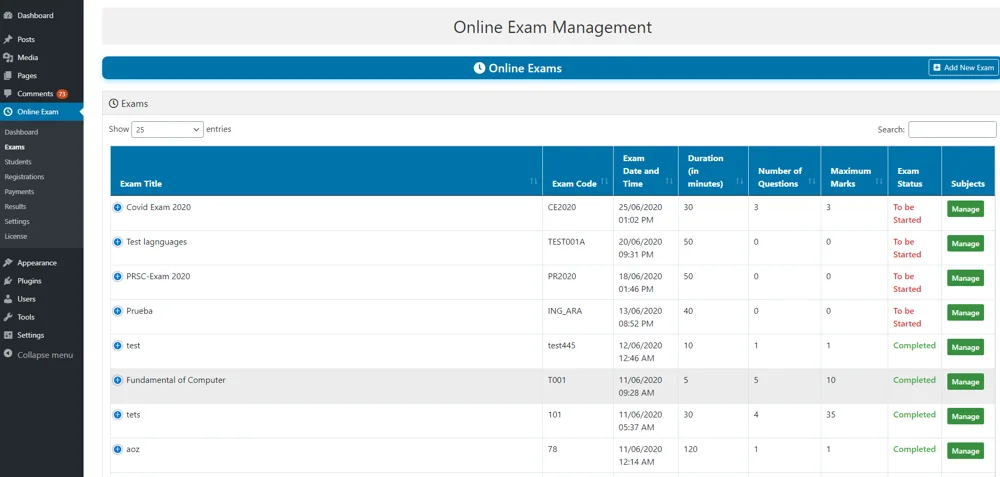Open Online Exam Settings submenu item

pyautogui.click(x=17, y=221)
